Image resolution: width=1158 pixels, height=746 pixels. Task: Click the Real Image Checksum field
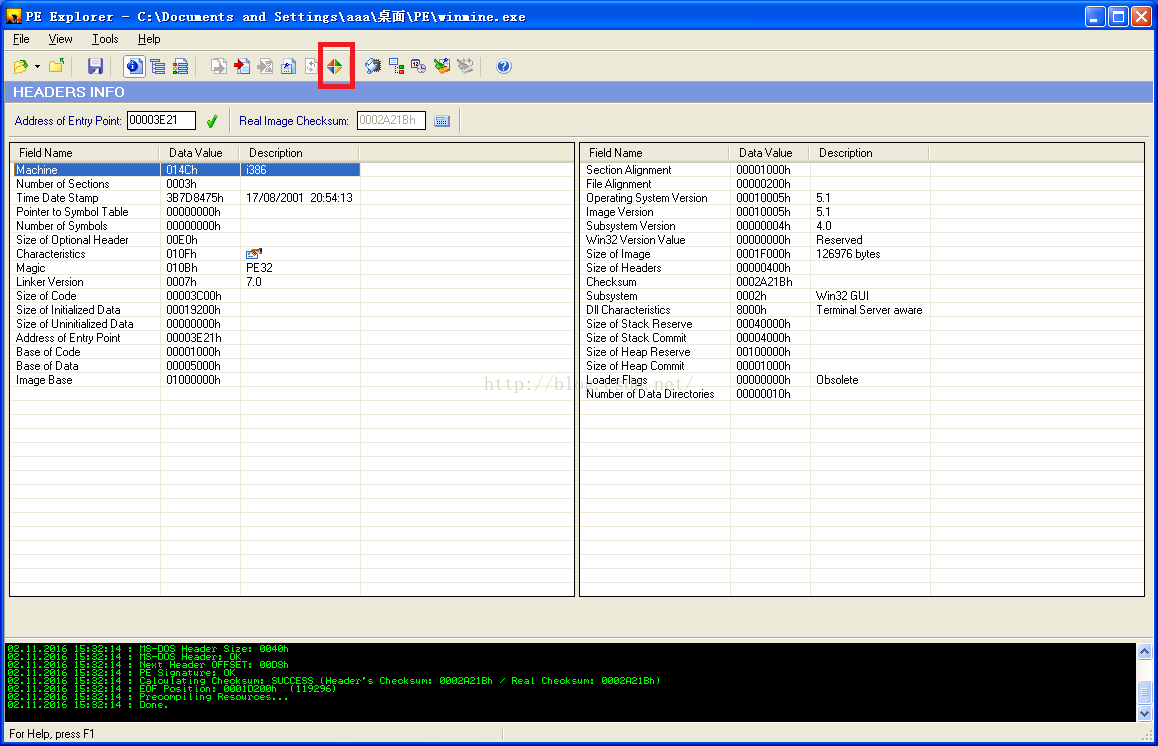click(x=391, y=120)
